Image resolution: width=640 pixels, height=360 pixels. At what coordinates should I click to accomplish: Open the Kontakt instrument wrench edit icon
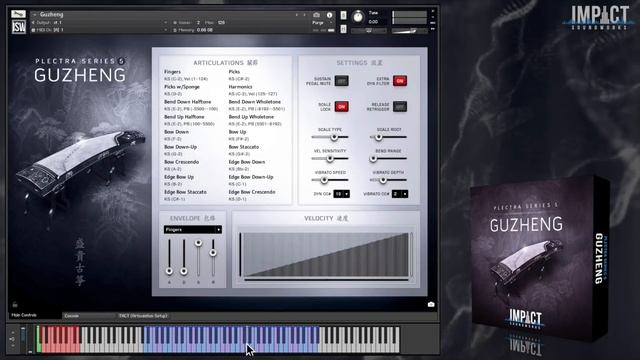18,14
